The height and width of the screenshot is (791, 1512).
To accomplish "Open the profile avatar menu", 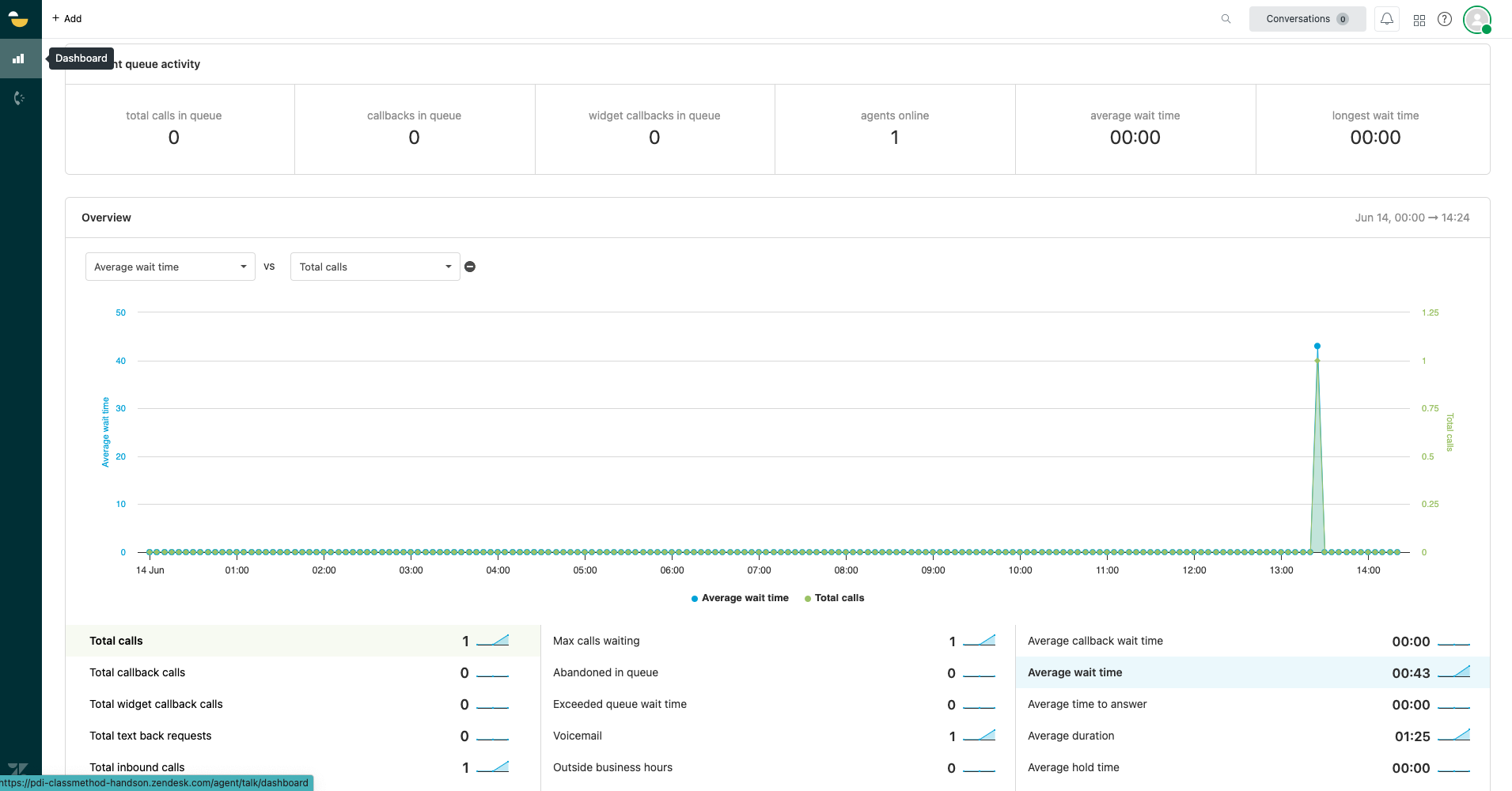I will click(1476, 19).
